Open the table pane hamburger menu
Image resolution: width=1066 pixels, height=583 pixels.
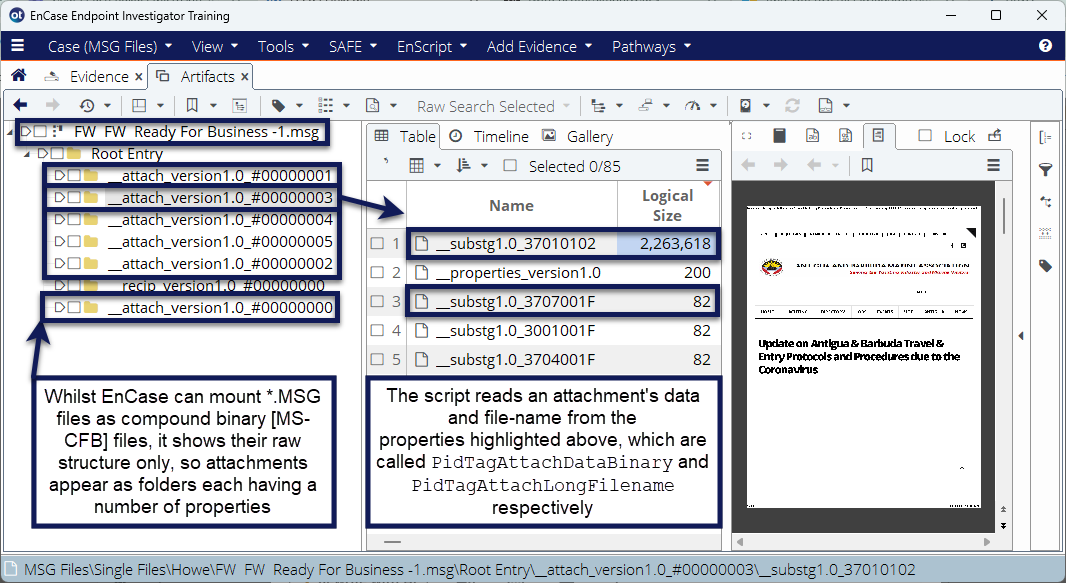click(703, 166)
